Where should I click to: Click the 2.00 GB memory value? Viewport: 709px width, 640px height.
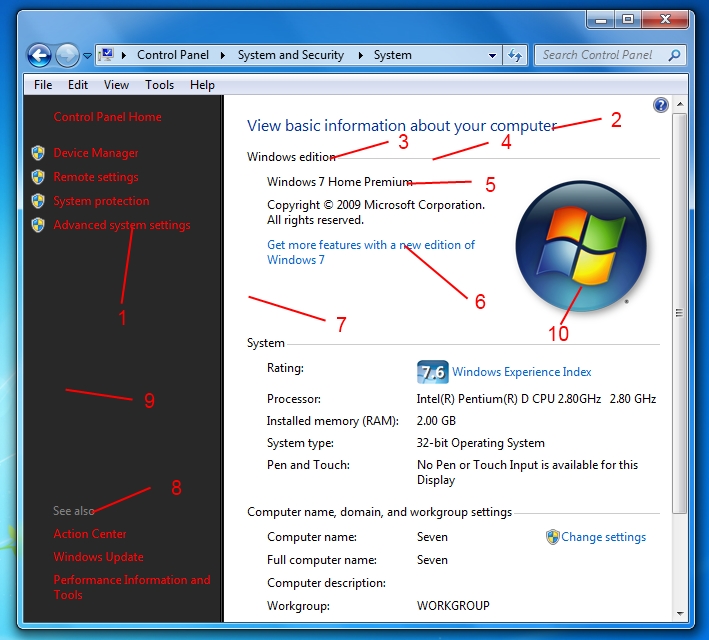(x=436, y=421)
